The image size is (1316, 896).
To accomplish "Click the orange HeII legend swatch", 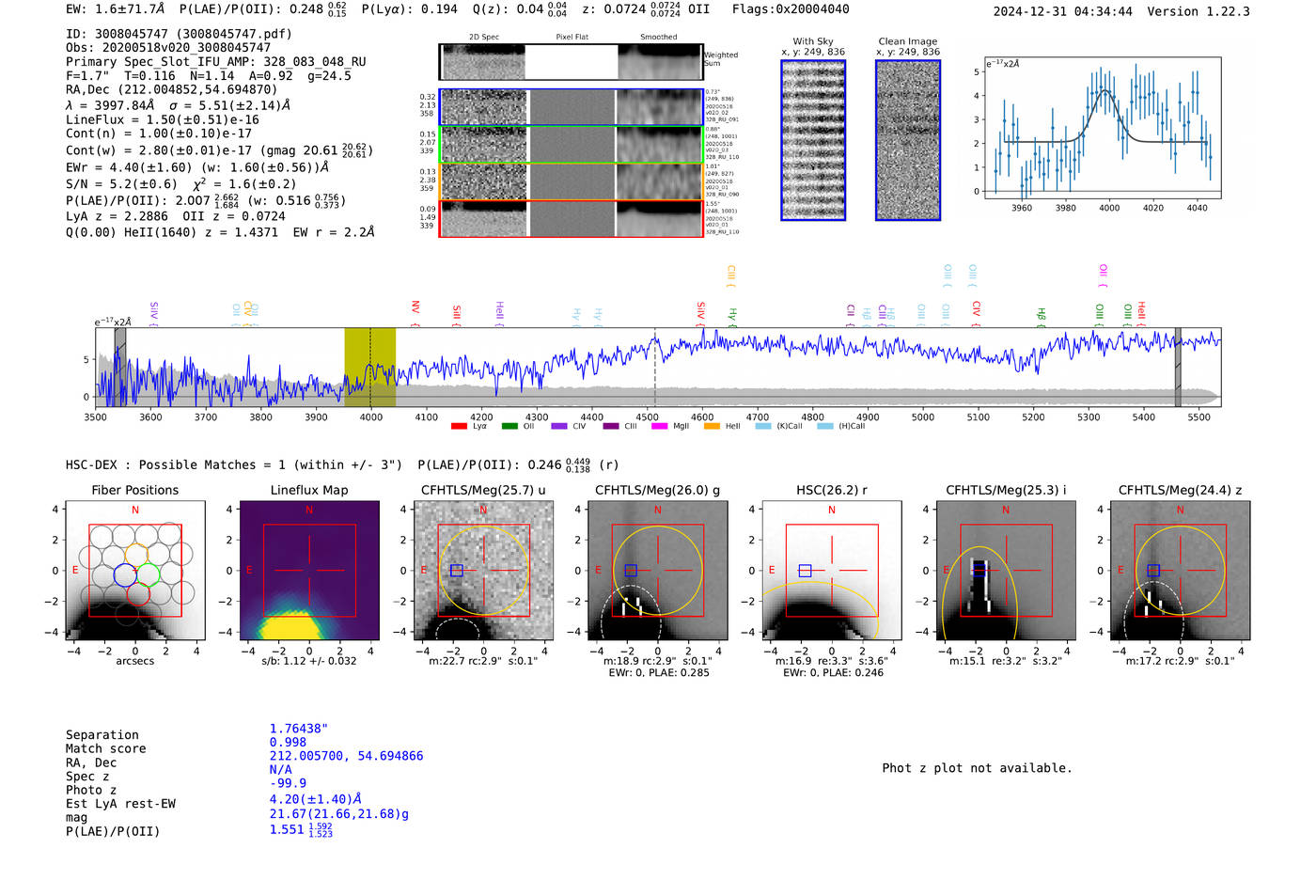I will point(712,427).
